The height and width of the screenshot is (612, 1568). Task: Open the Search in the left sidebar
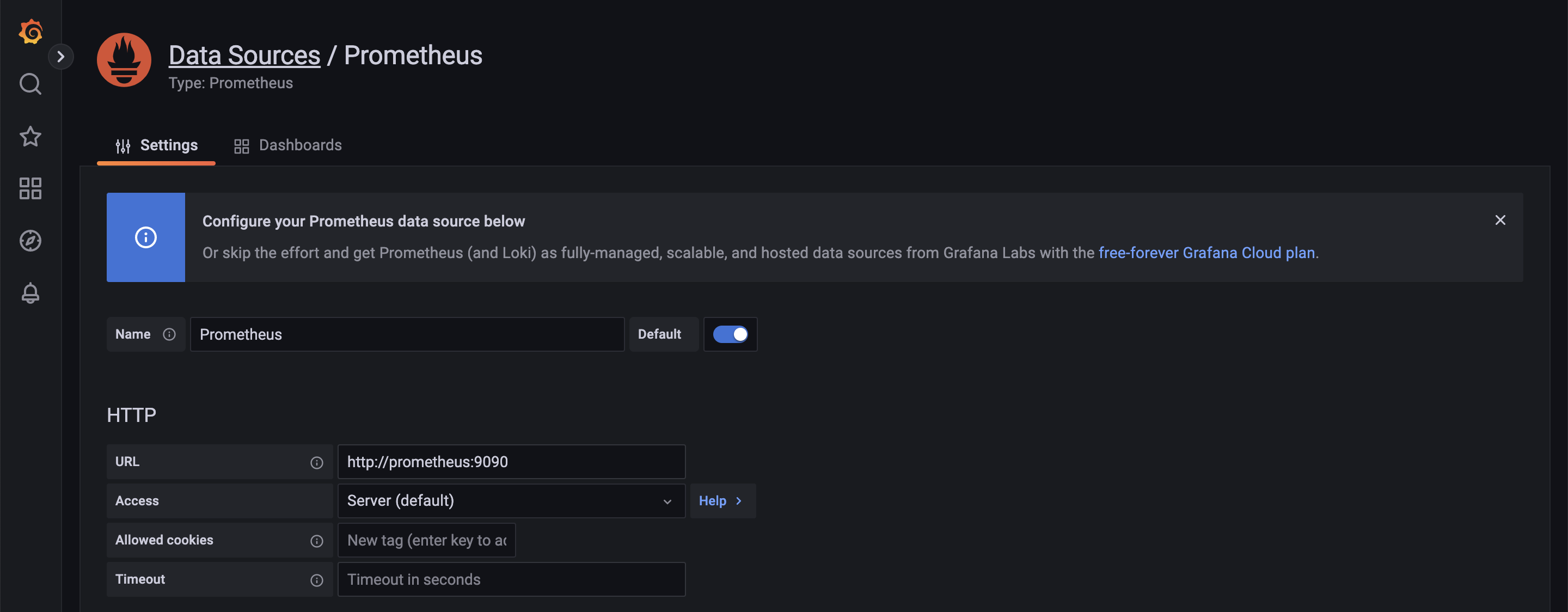(x=30, y=84)
